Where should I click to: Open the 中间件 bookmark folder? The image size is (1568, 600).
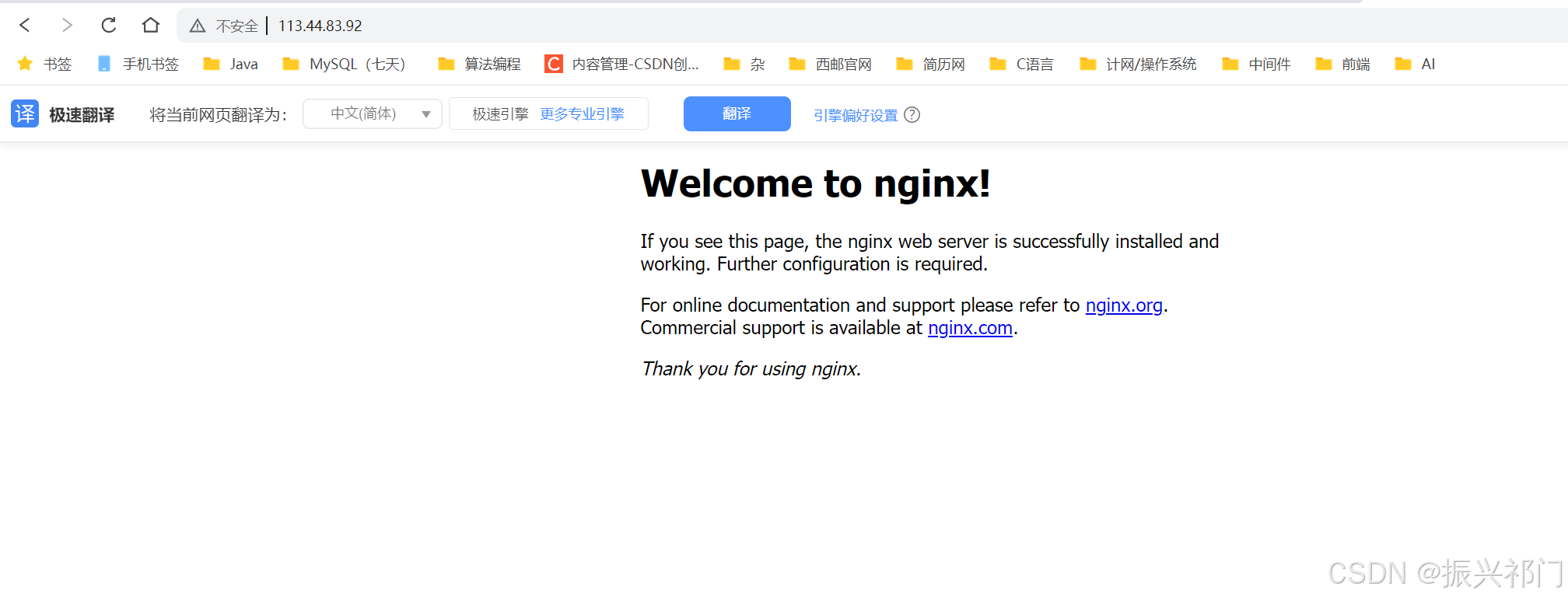pyautogui.click(x=1256, y=64)
